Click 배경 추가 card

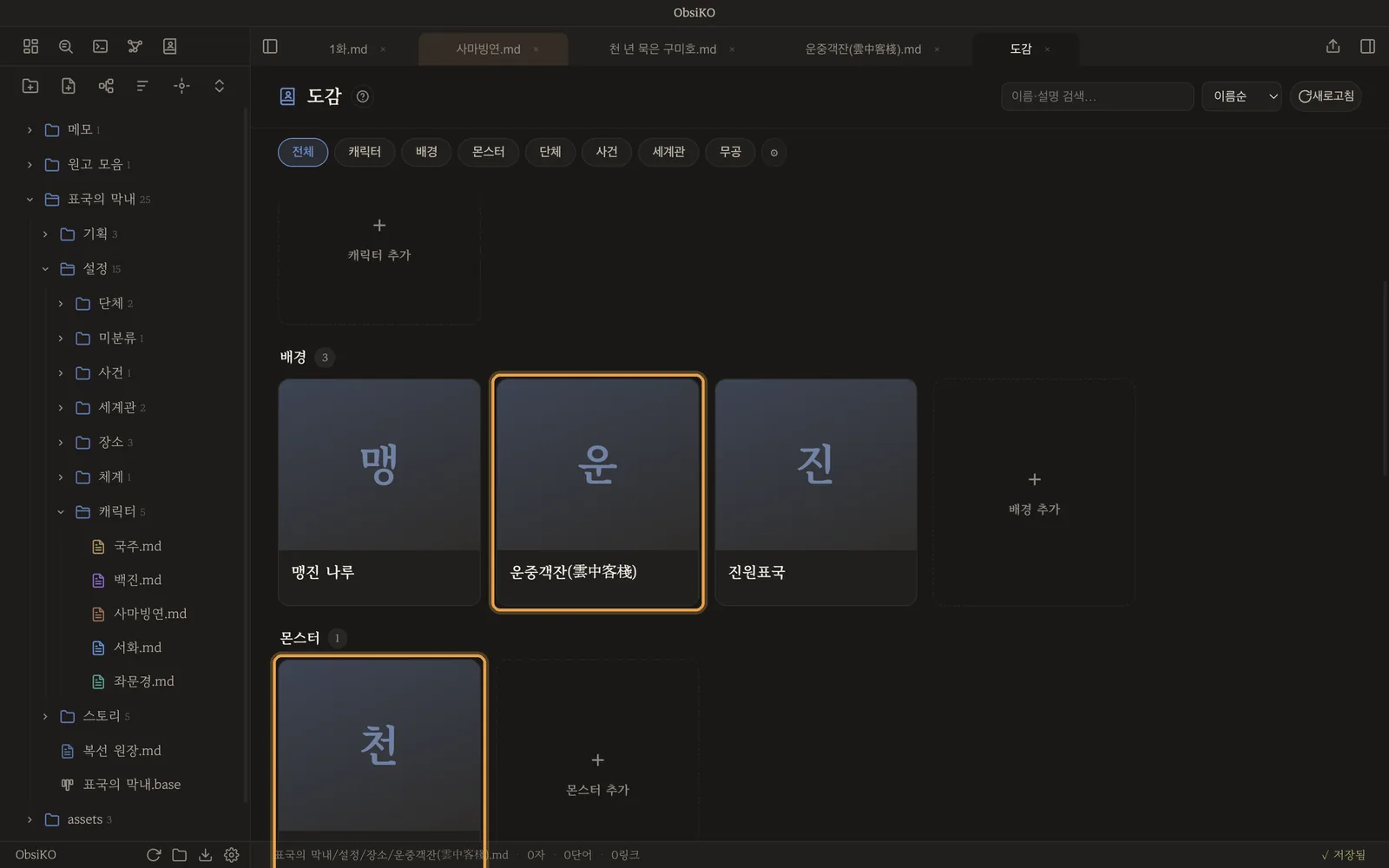point(1034,492)
